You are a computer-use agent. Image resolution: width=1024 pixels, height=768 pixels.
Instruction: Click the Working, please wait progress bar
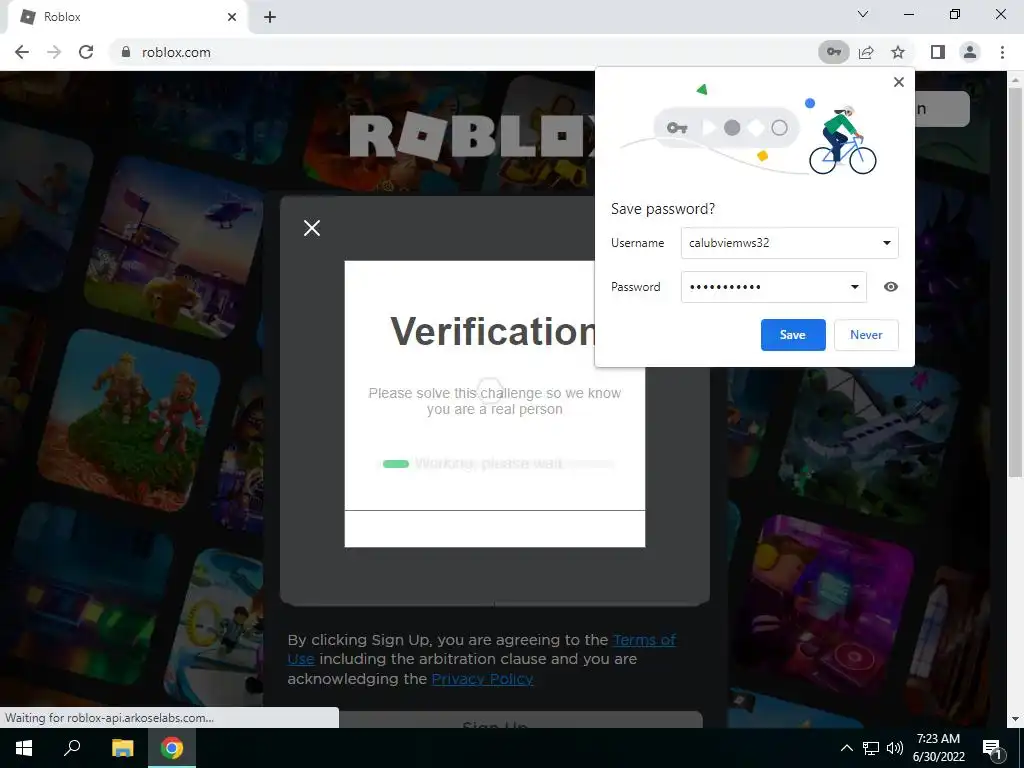coord(496,464)
